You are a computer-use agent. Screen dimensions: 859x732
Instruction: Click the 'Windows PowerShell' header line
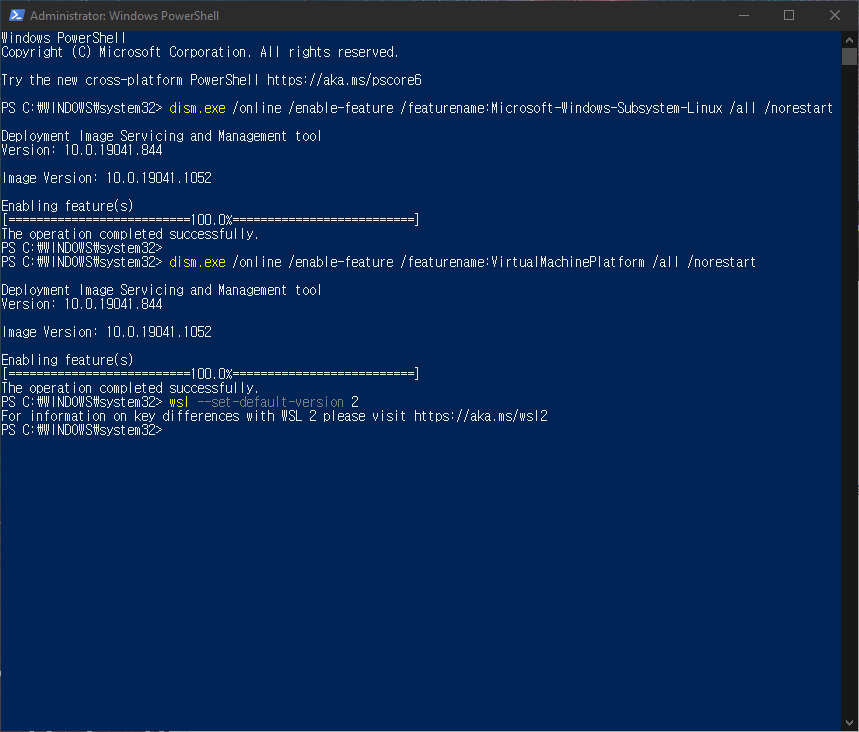(64, 38)
